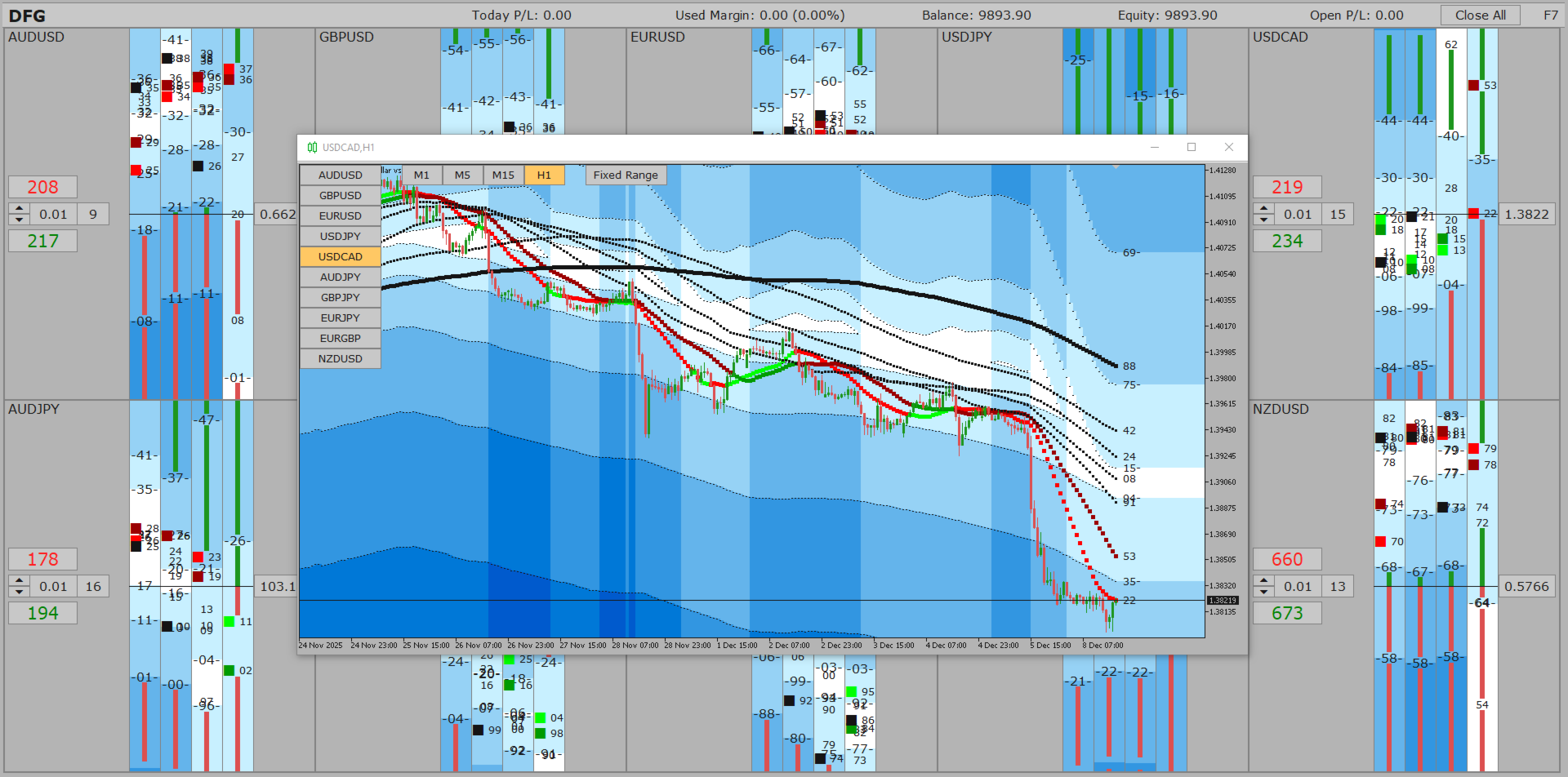1568x777 pixels.
Task: Click the AUDUSD panel's red 208 sell price
Action: (42, 187)
